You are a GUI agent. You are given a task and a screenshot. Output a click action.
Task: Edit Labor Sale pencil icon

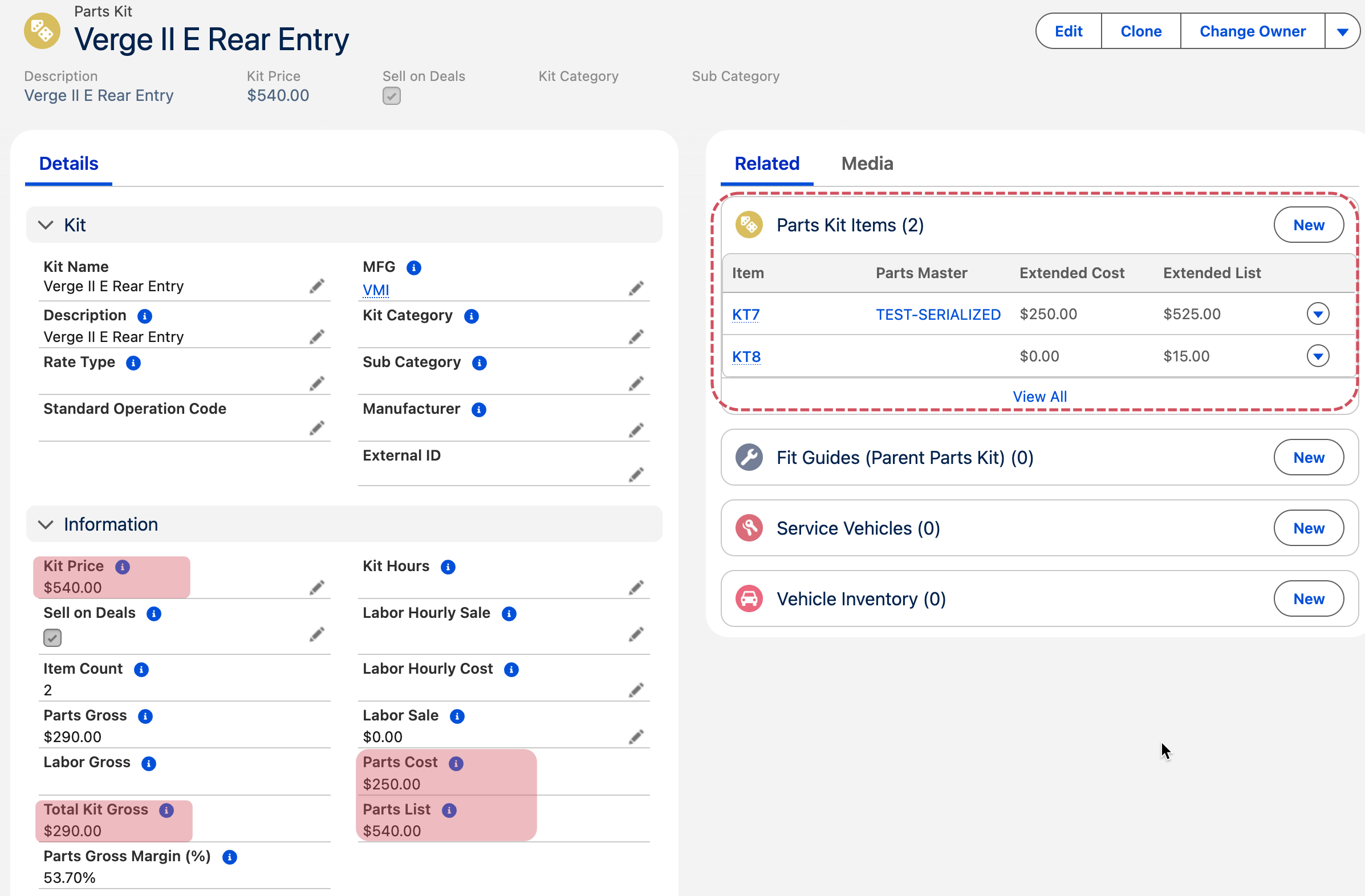coord(636,737)
